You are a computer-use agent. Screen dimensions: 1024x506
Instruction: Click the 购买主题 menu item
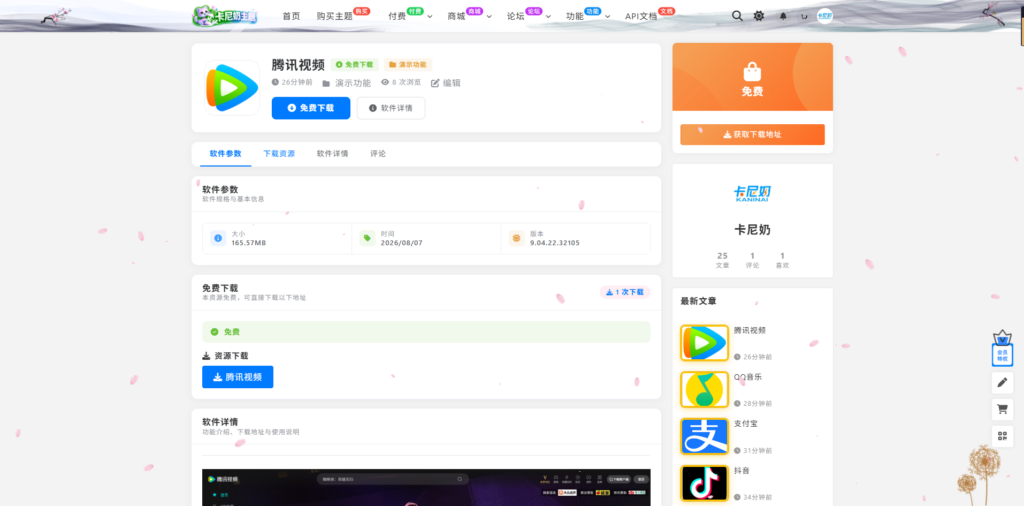click(x=334, y=16)
